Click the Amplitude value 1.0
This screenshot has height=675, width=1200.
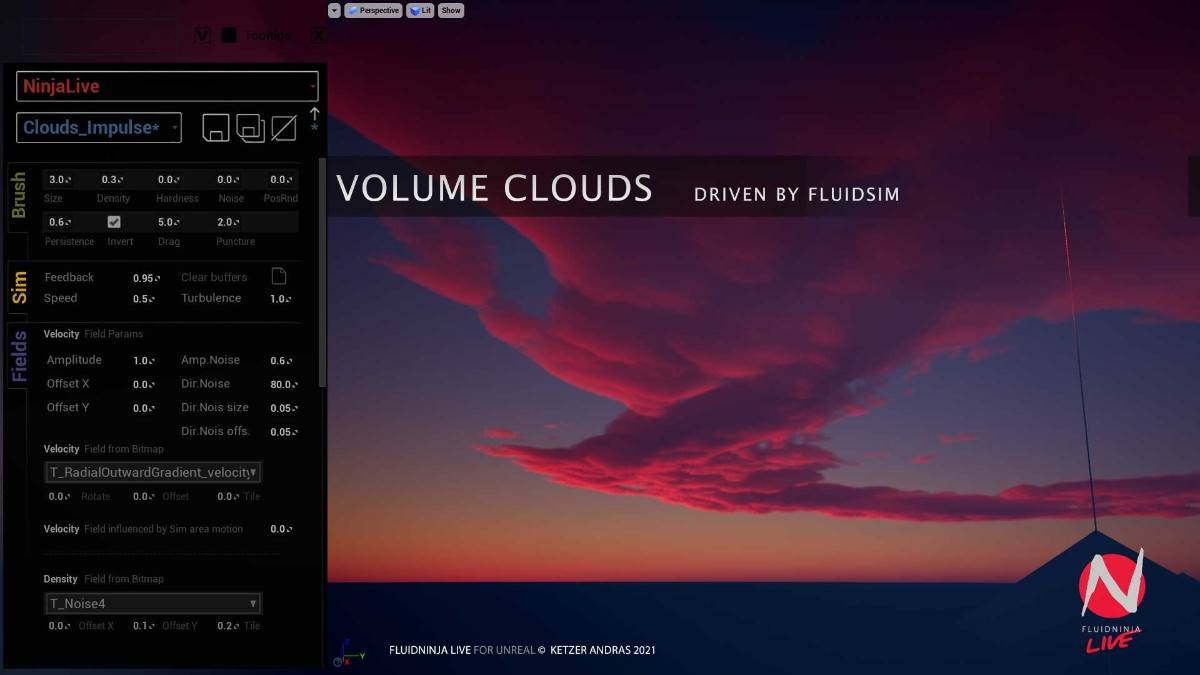144,360
